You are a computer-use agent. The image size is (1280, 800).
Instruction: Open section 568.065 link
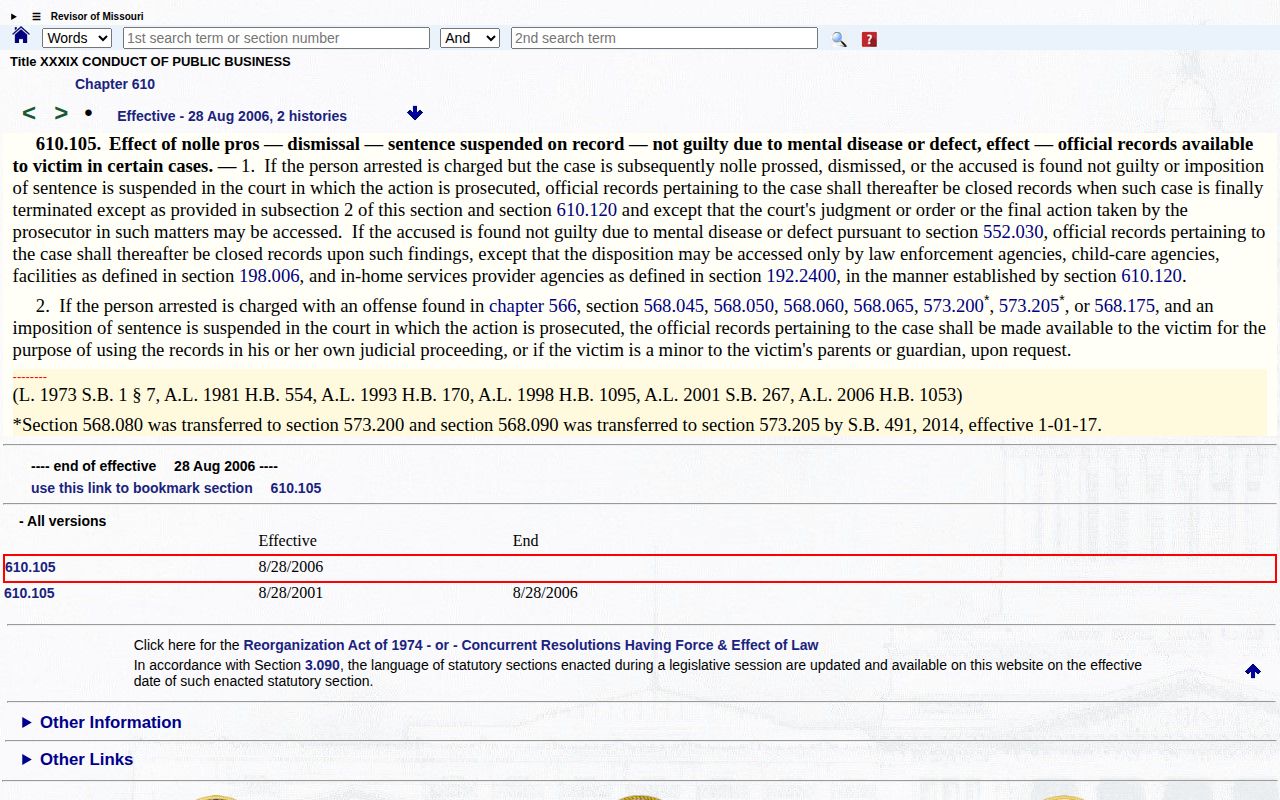[x=884, y=306]
